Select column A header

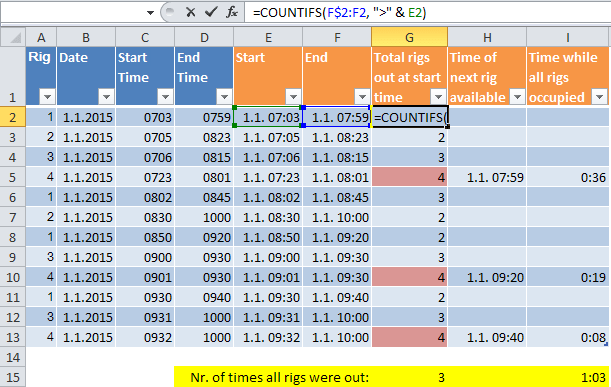pos(41,37)
